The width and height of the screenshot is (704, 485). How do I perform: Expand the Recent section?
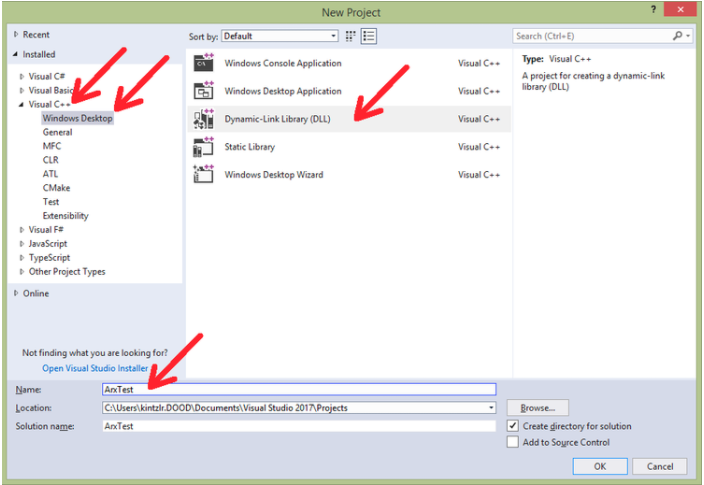click(16, 34)
